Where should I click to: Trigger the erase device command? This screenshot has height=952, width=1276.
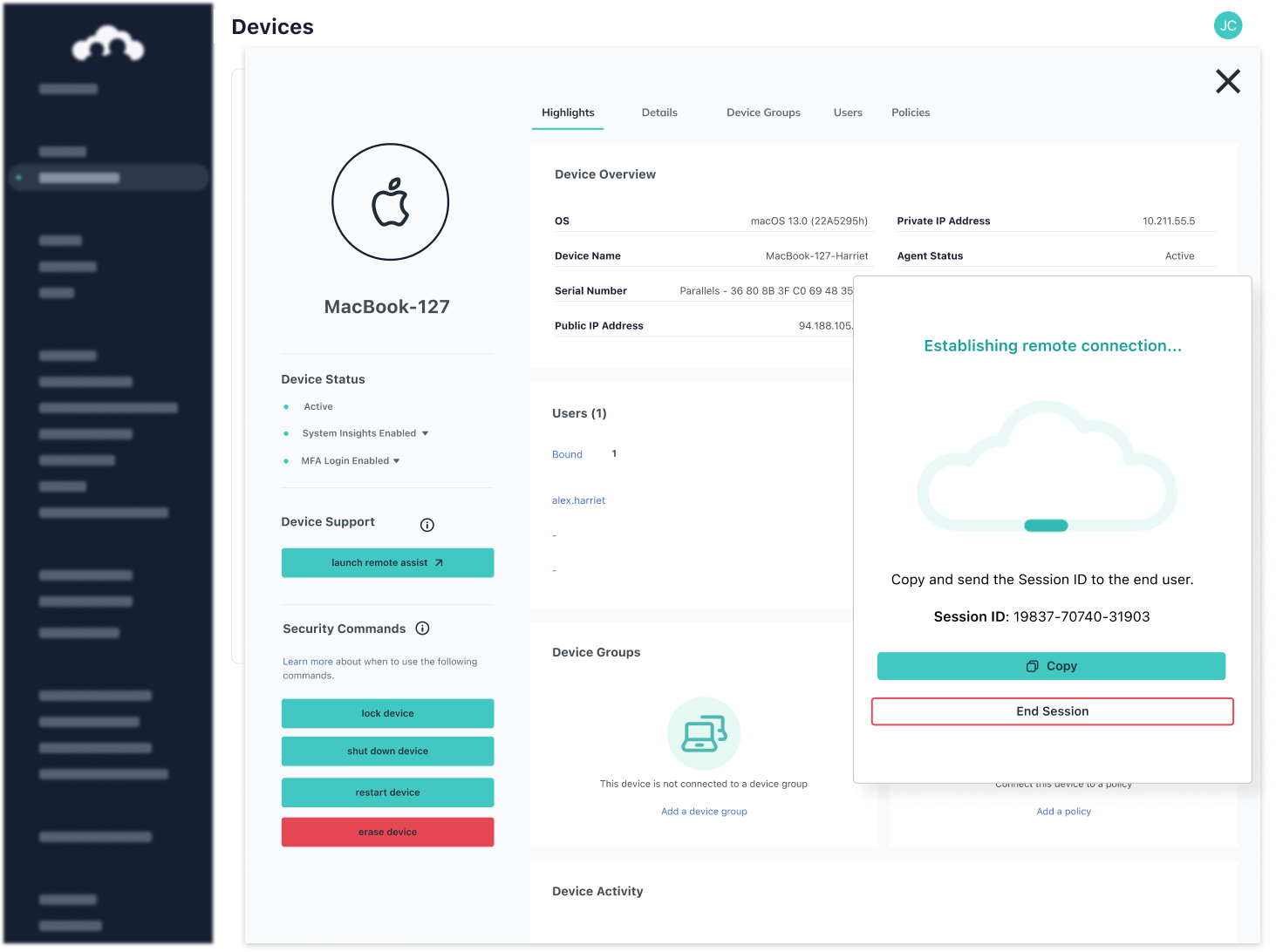point(387,832)
